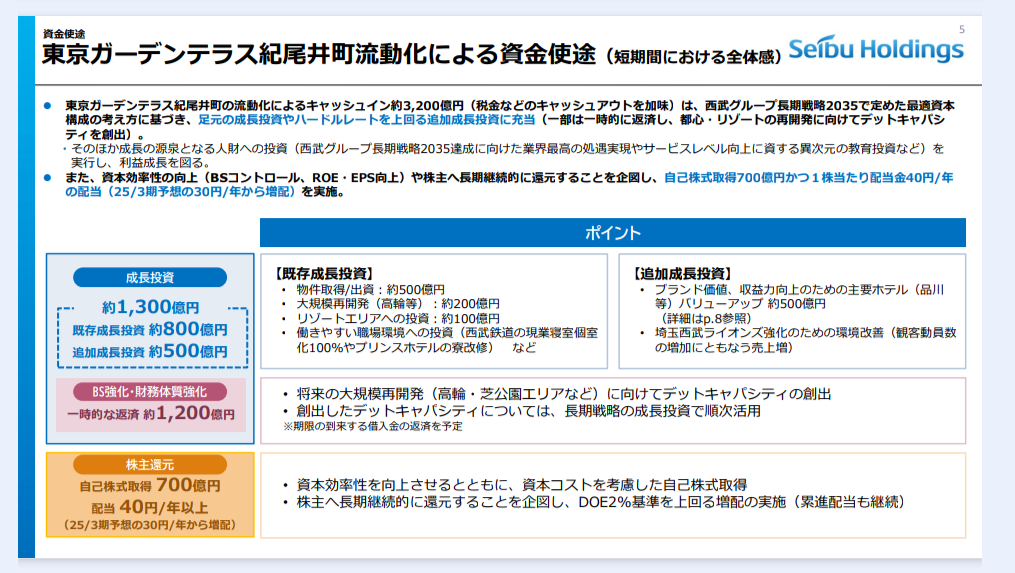Select the BS強化・財務体質強化 pill label
The image size is (1015, 573).
[150, 391]
